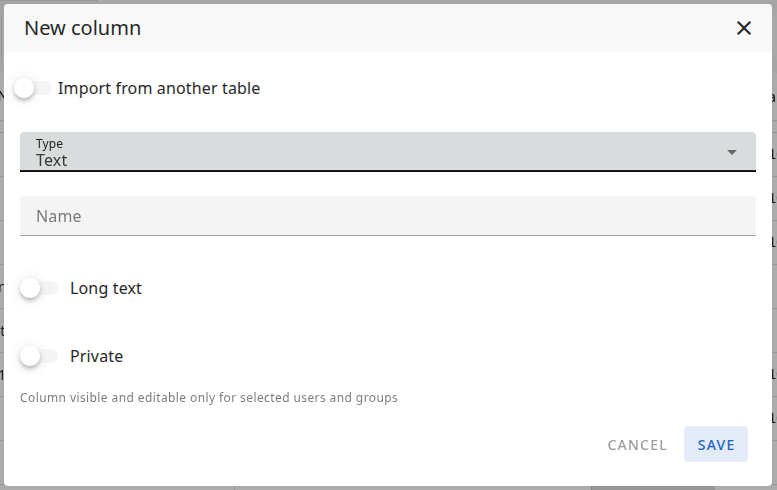Open the Type selection field

pyautogui.click(x=387, y=152)
